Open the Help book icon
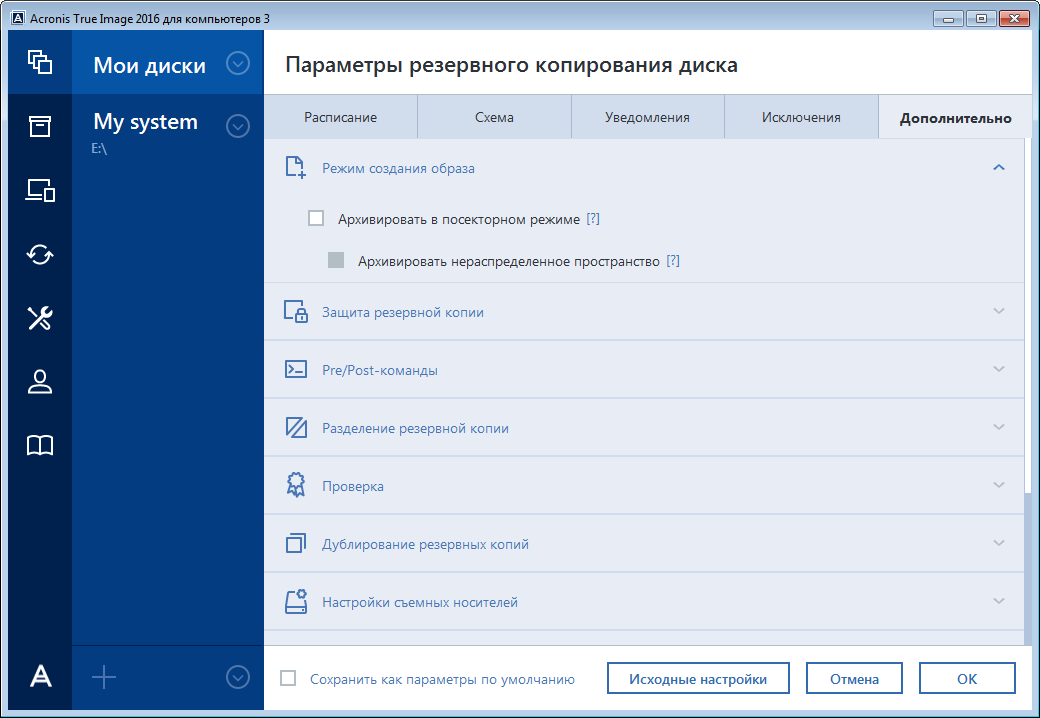Viewport: 1040px width, 718px height. (x=40, y=446)
